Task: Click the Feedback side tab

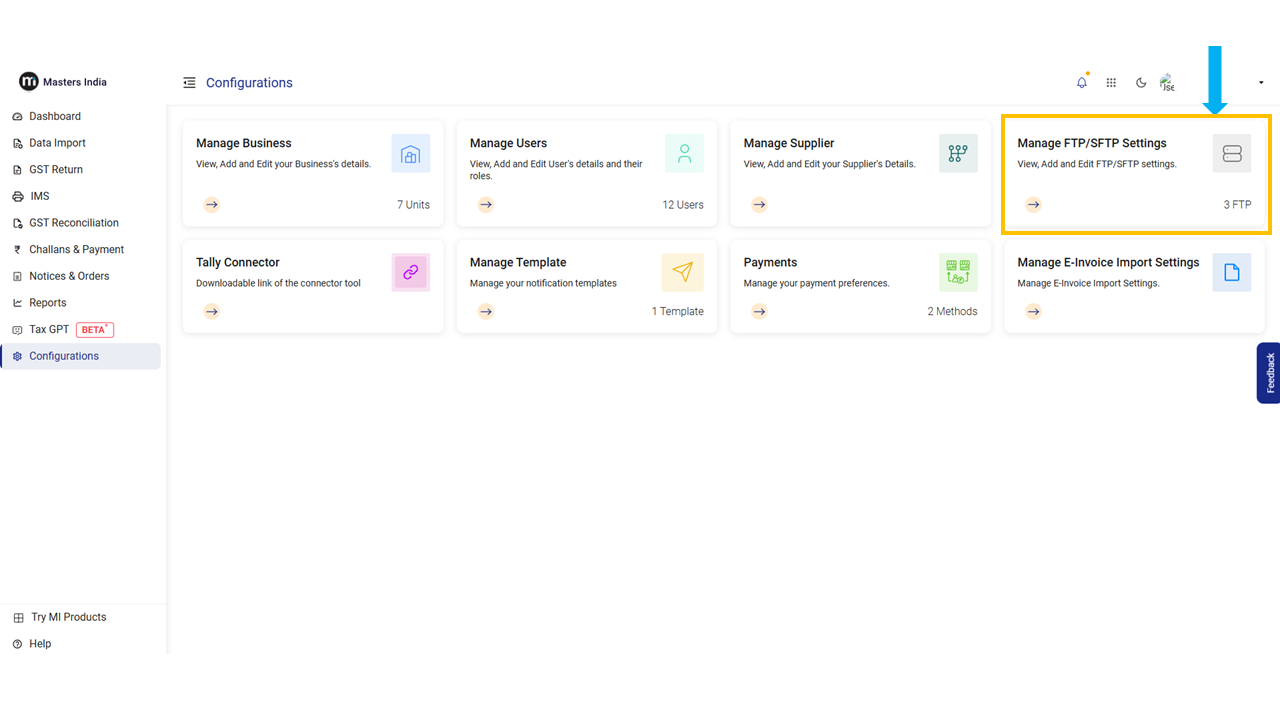Action: pos(1269,373)
